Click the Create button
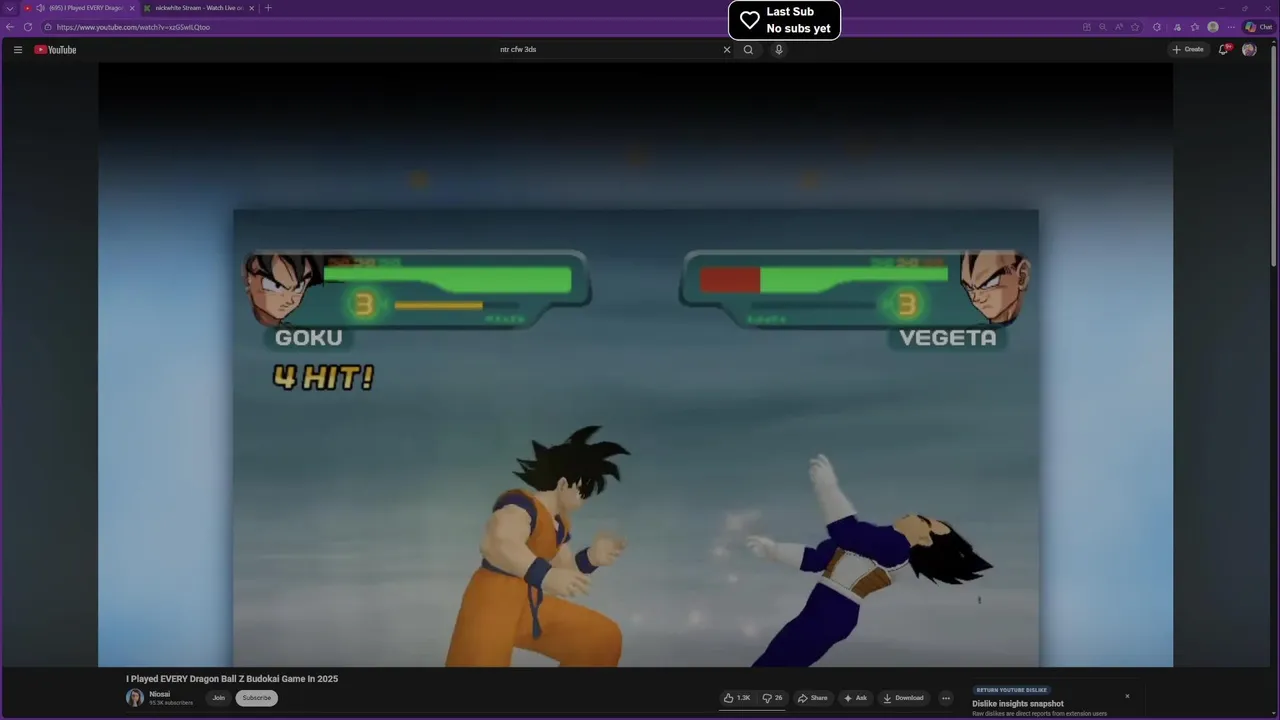Screen dimensions: 1280x720 (x=1188, y=49)
